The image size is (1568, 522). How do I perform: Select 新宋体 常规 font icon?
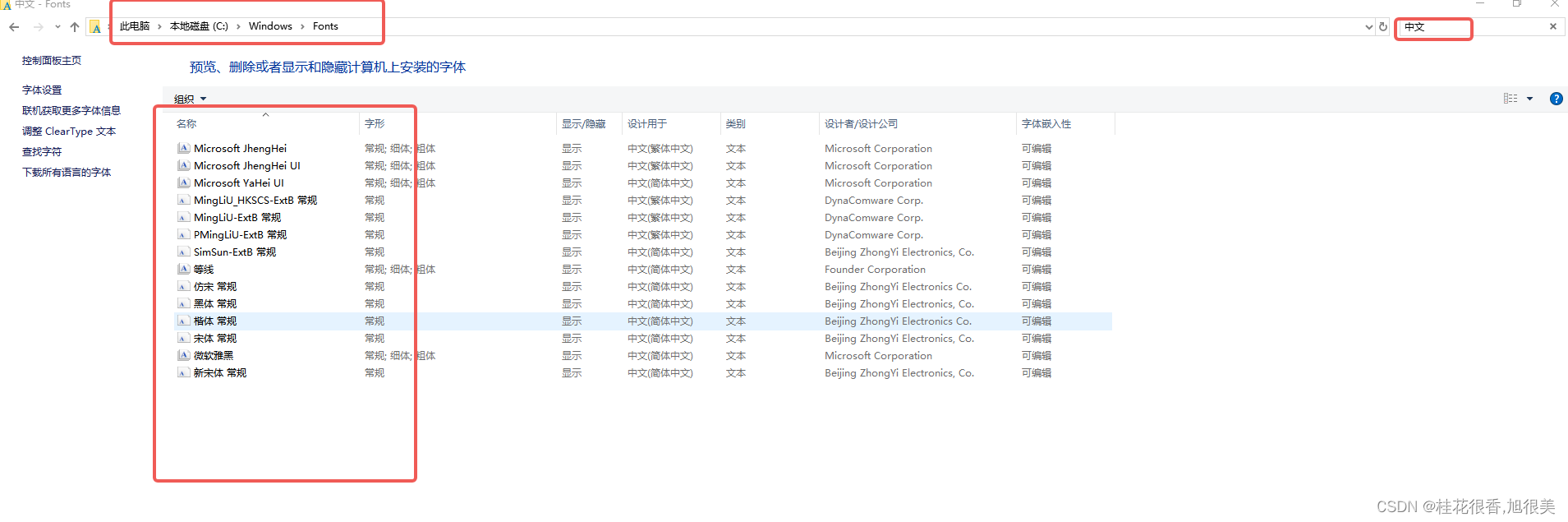184,373
